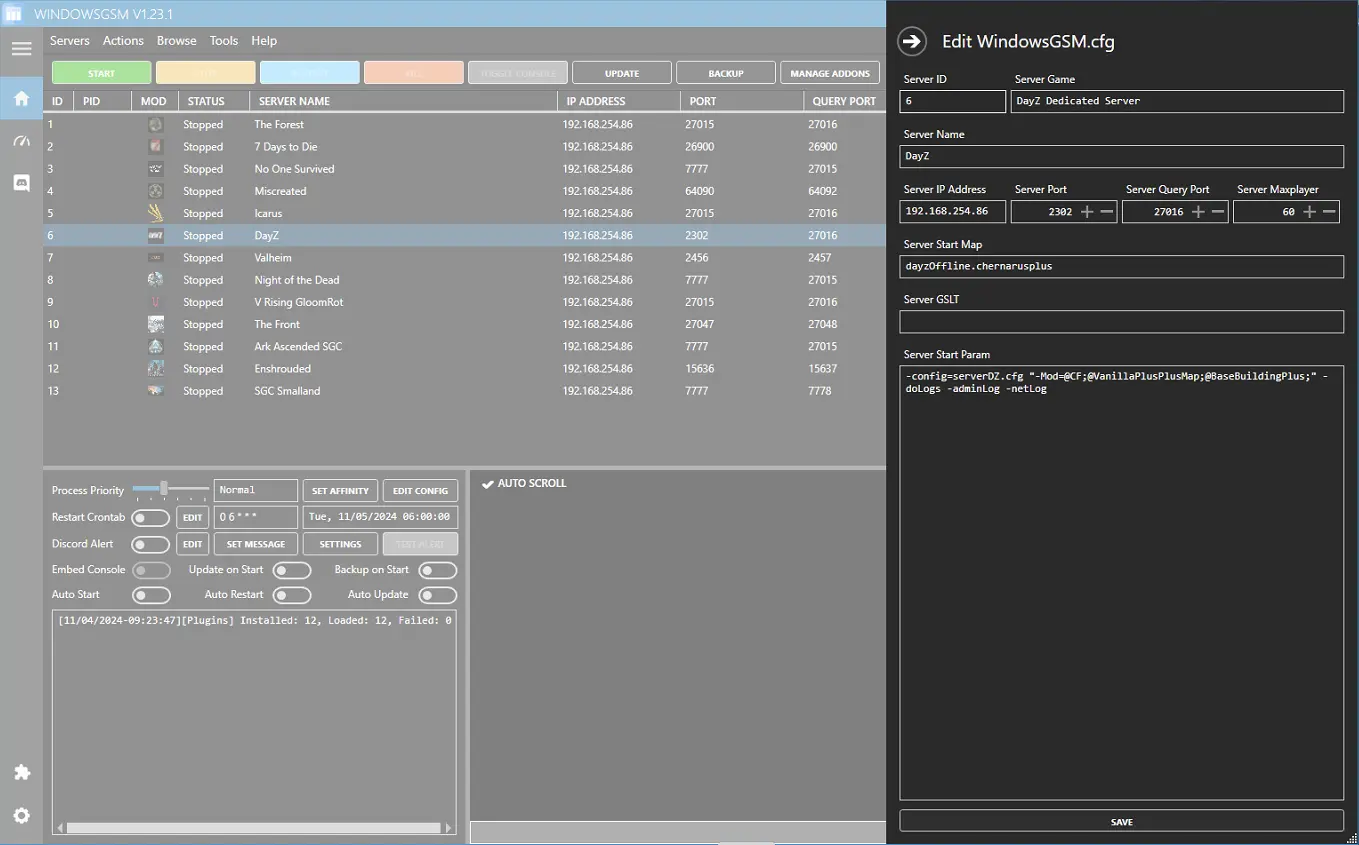The width and height of the screenshot is (1359, 845).
Task: Open the Tools menu
Action: 224,41
